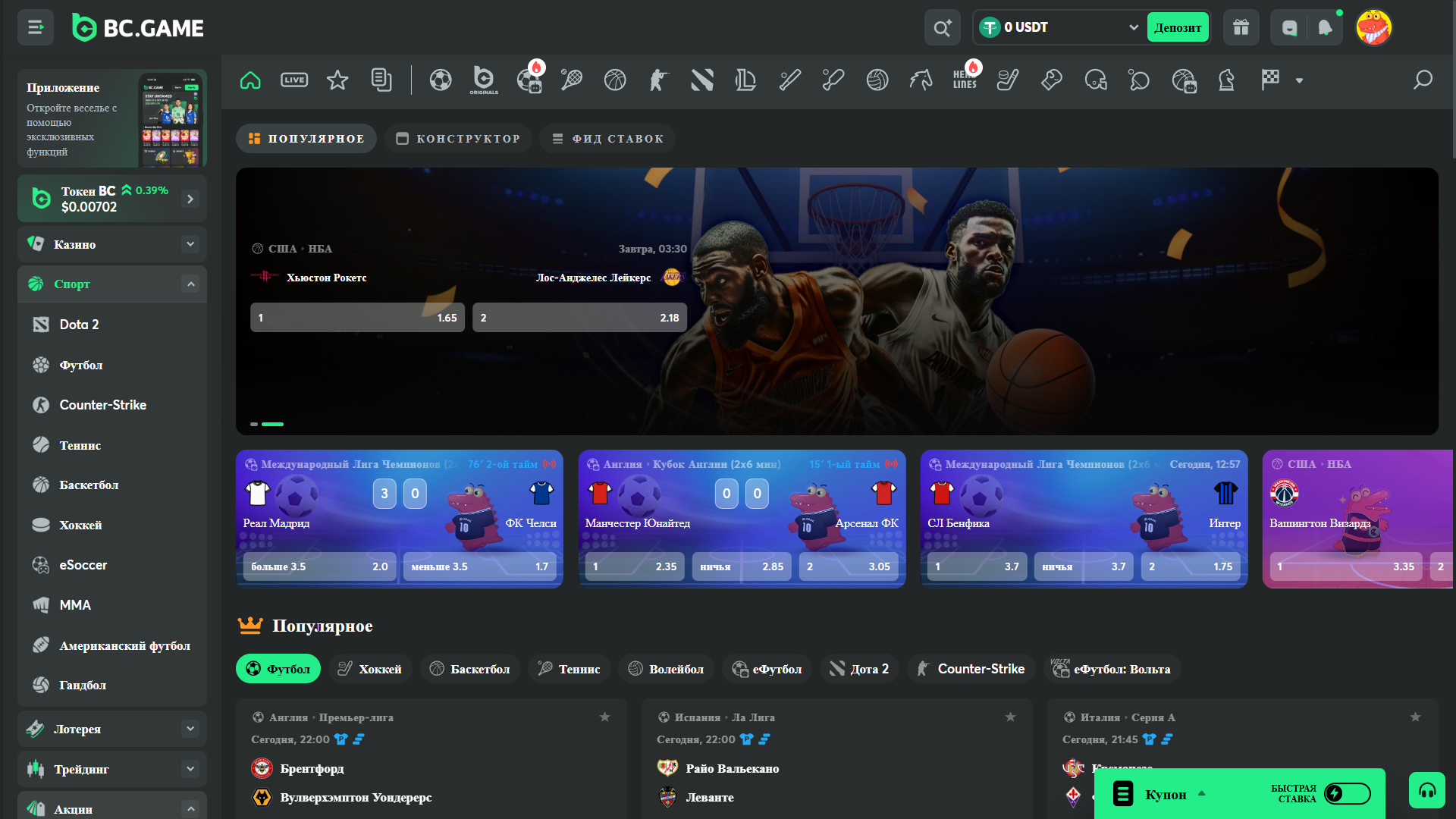Switch to ПОПУЛЯРНОЕ tab
This screenshot has width=1456, height=819.
pyautogui.click(x=306, y=139)
